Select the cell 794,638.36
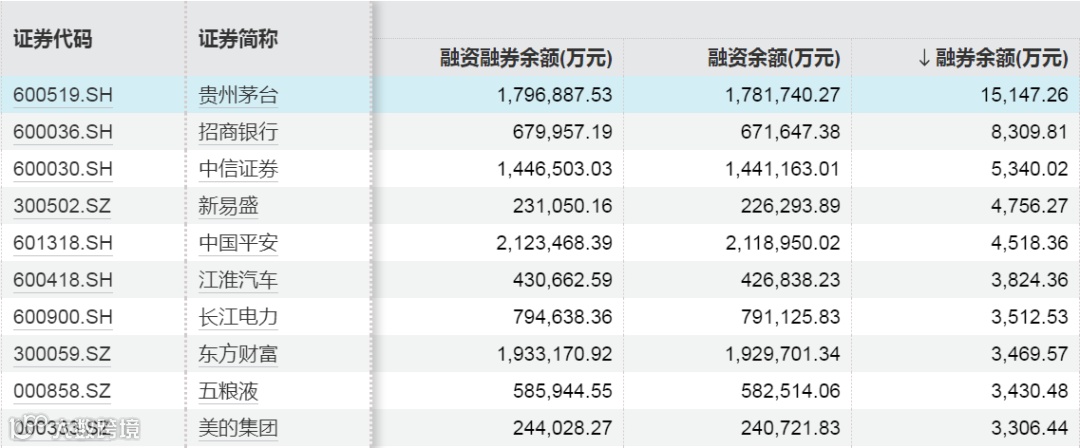 [563, 317]
